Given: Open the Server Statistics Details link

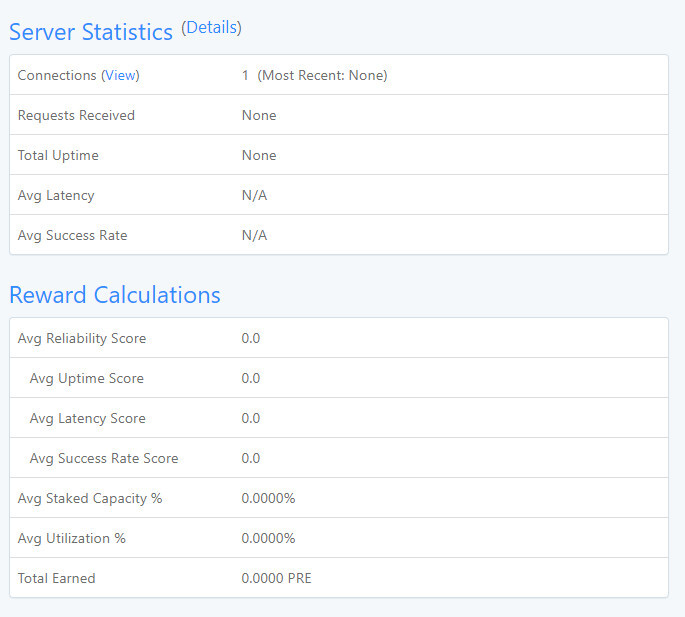Looking at the screenshot, I should tap(211, 28).
